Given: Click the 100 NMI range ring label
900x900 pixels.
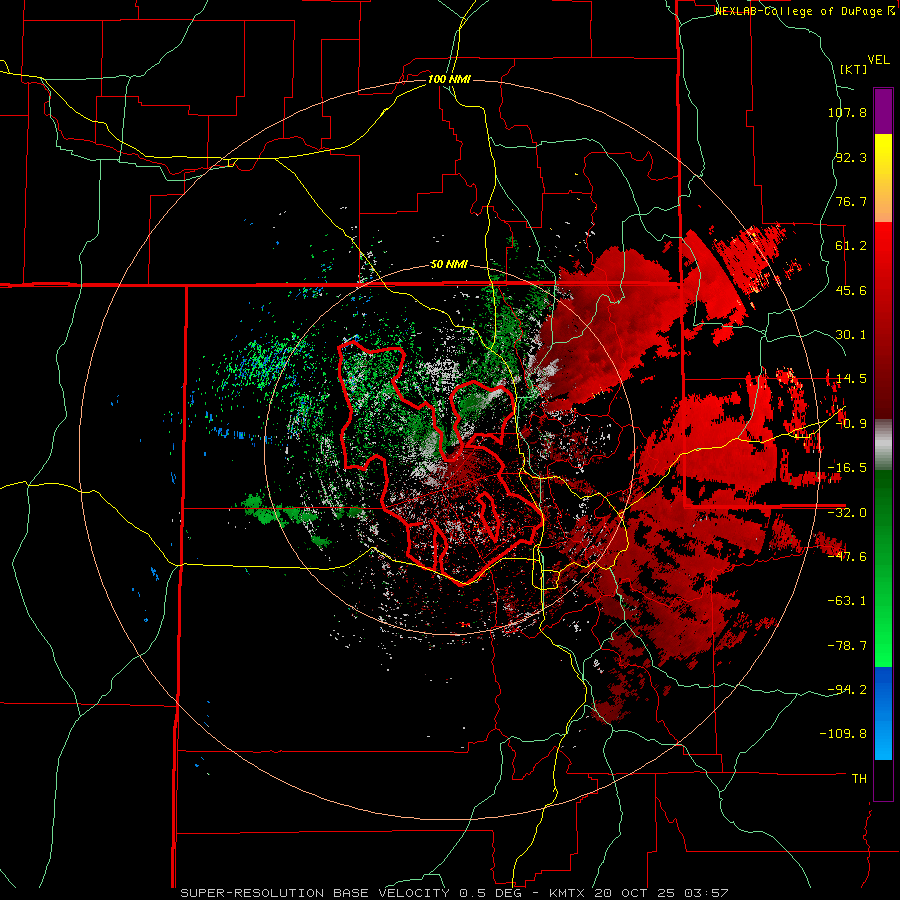Looking at the screenshot, I should 449,79.
